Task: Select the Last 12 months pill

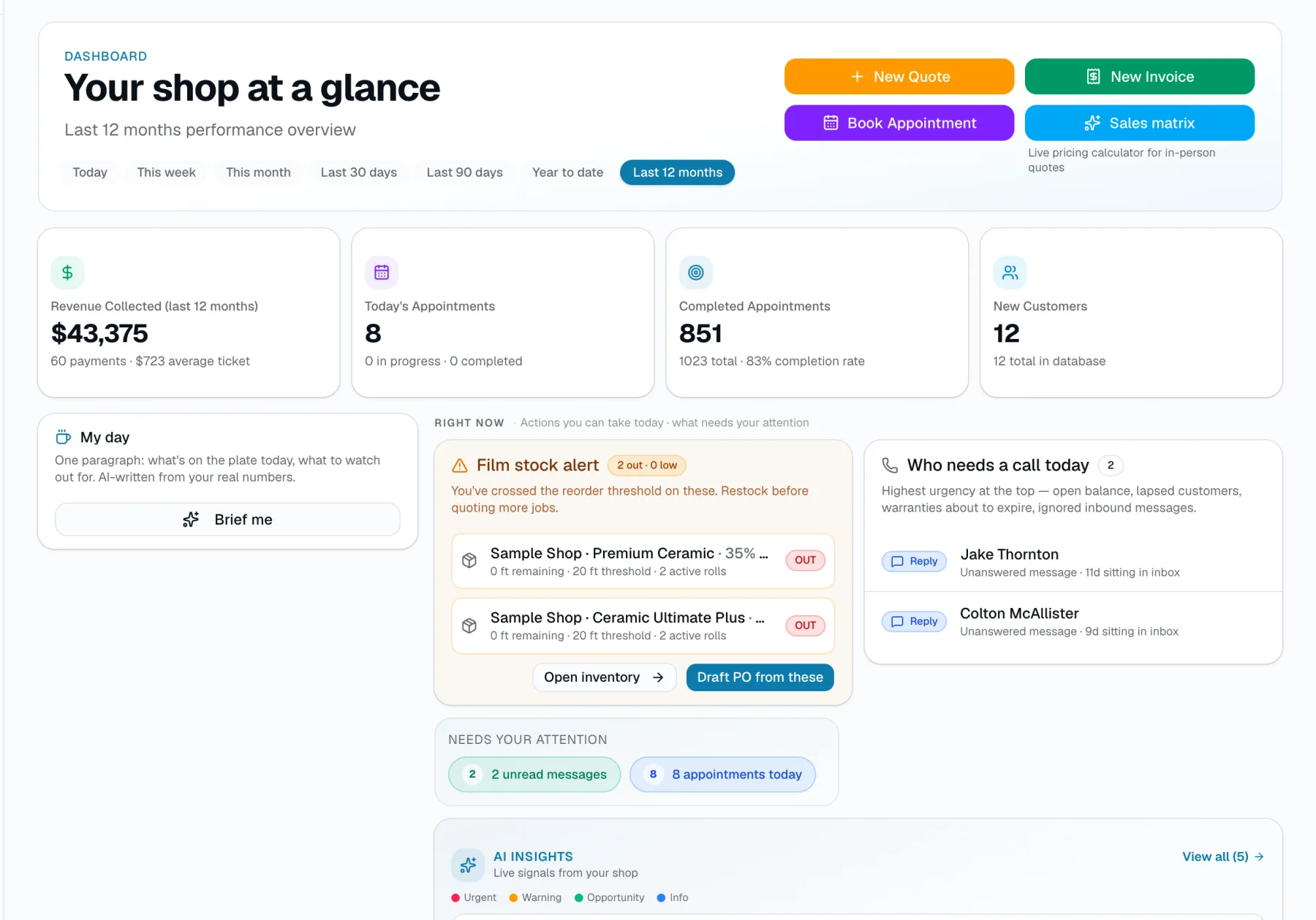Action: click(x=677, y=172)
